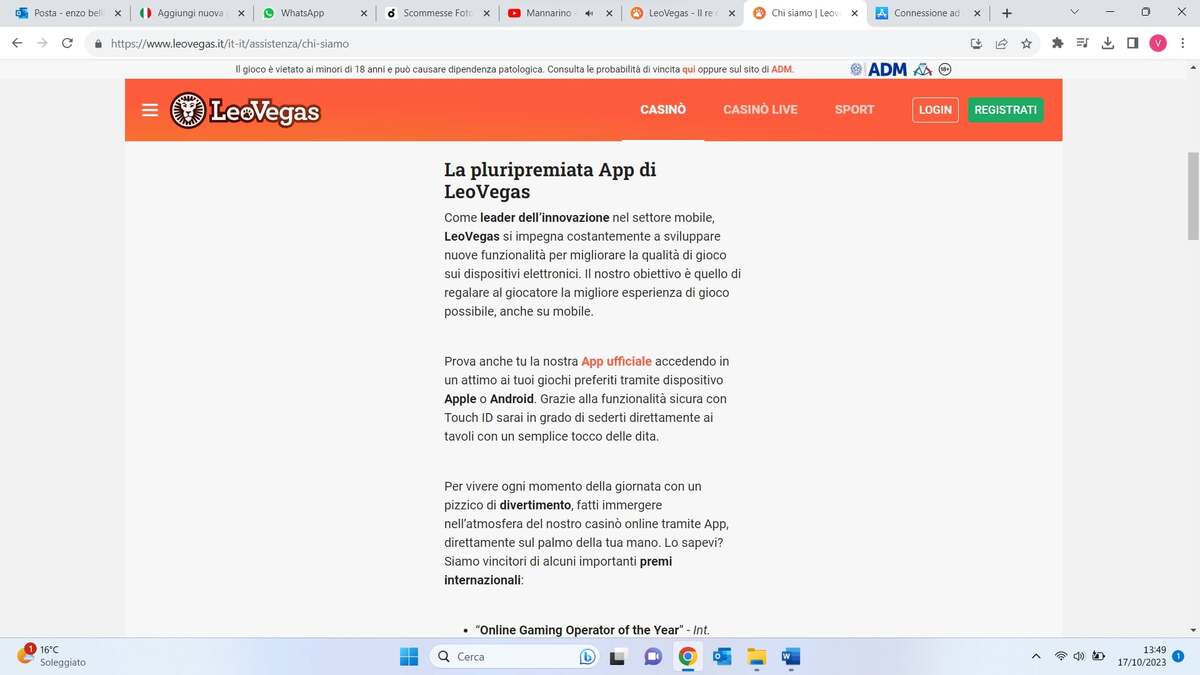This screenshot has width=1200, height=675.
Task: Open Chrome three-dot menu
Action: (x=1182, y=43)
